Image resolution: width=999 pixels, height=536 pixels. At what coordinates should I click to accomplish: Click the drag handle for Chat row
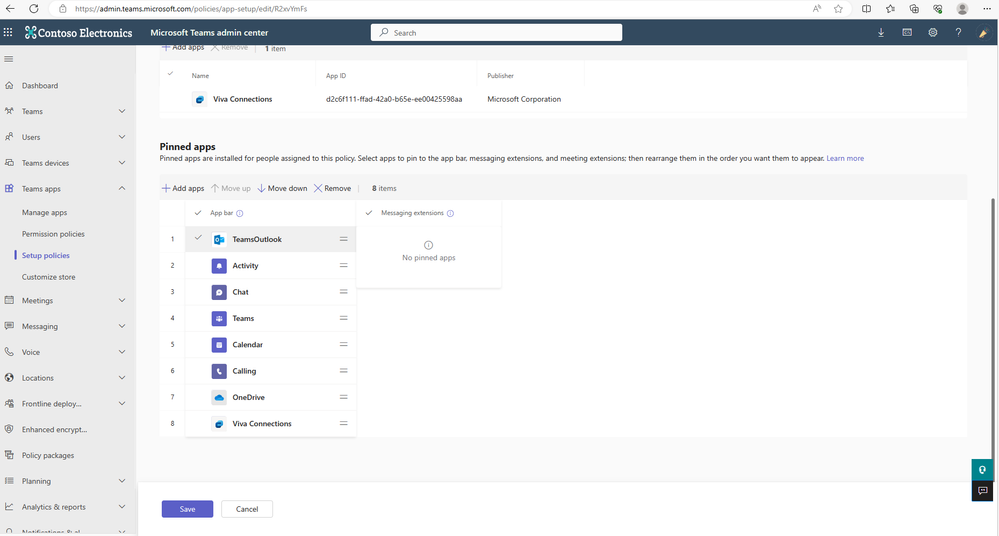[x=343, y=292]
